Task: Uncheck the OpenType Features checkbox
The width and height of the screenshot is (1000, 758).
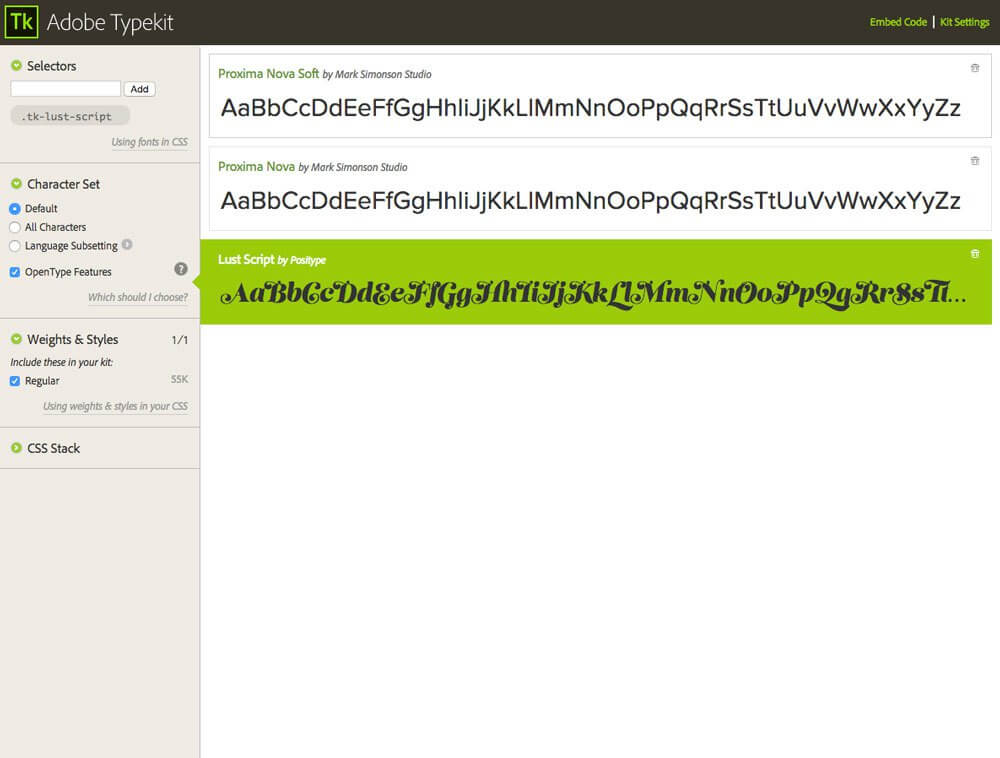Action: click(15, 272)
